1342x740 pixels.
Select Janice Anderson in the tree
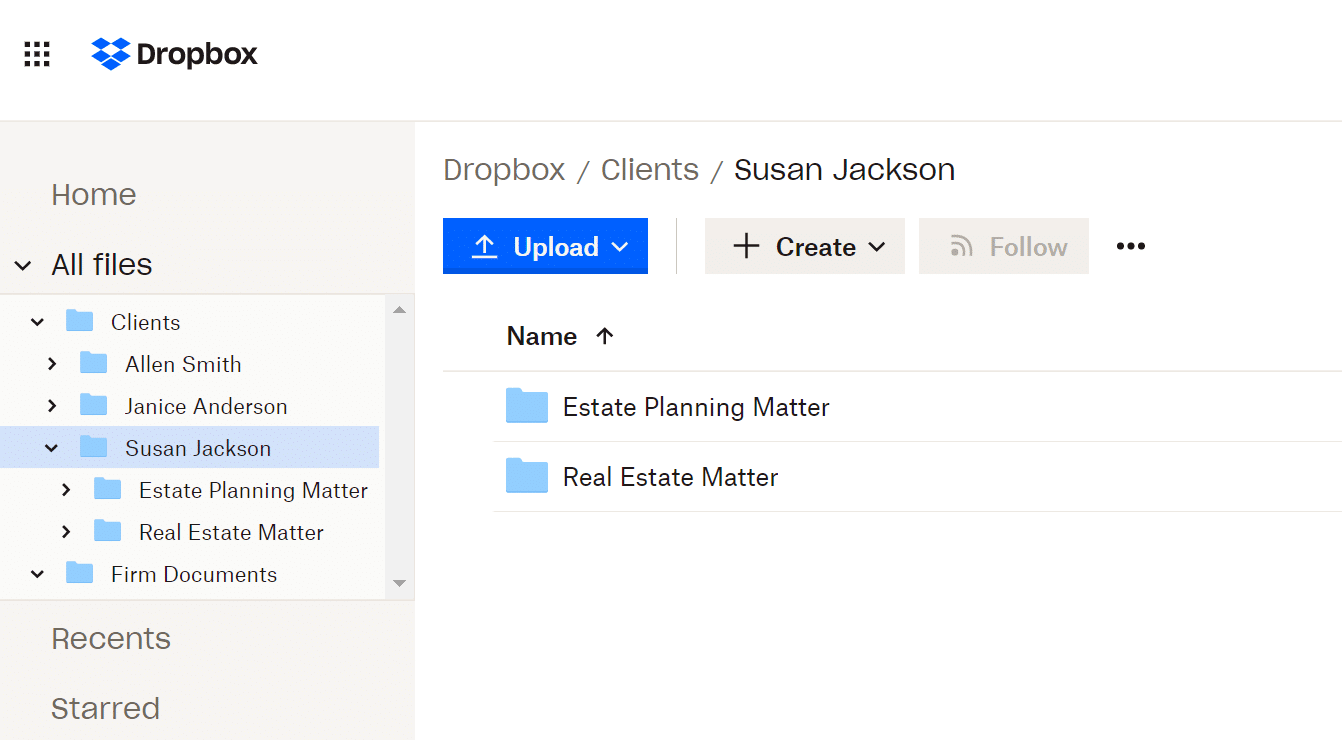click(x=206, y=406)
